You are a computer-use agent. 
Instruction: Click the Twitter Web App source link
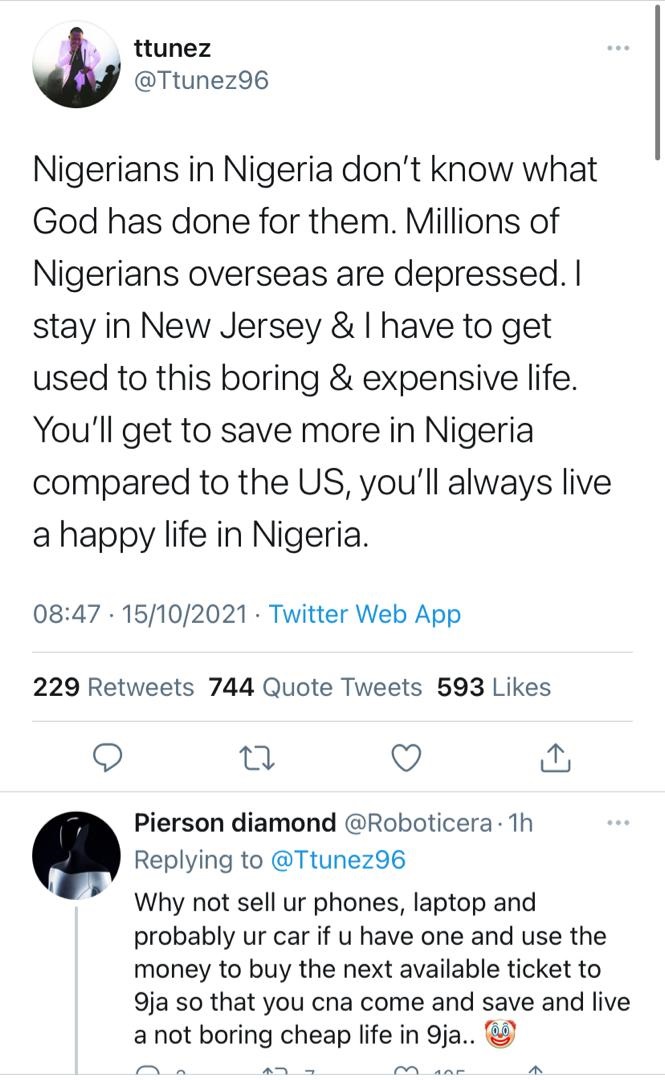(365, 613)
